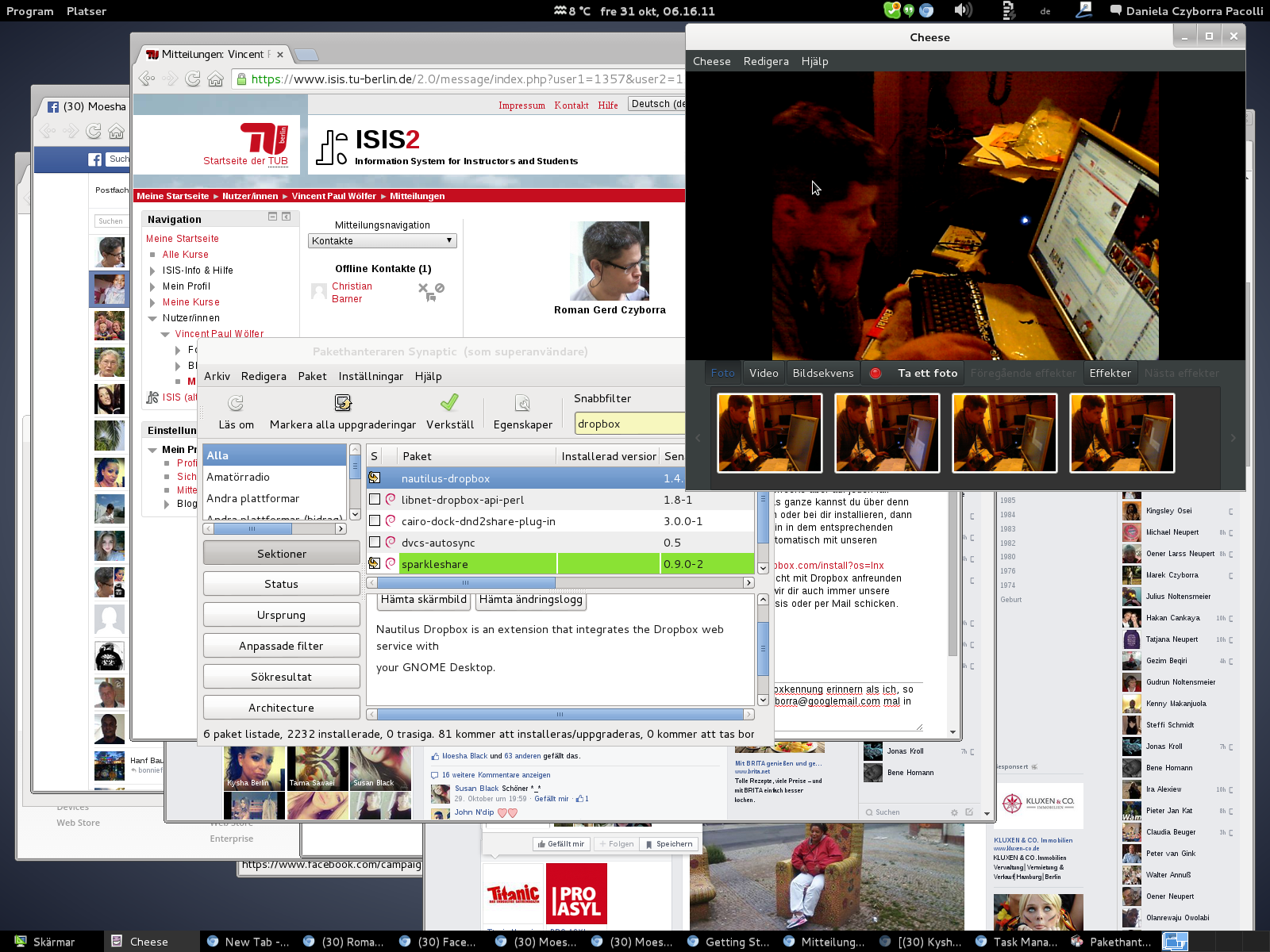Open Cheese menu in Cheese window
Viewport: 1270px width, 952px height.
click(711, 61)
